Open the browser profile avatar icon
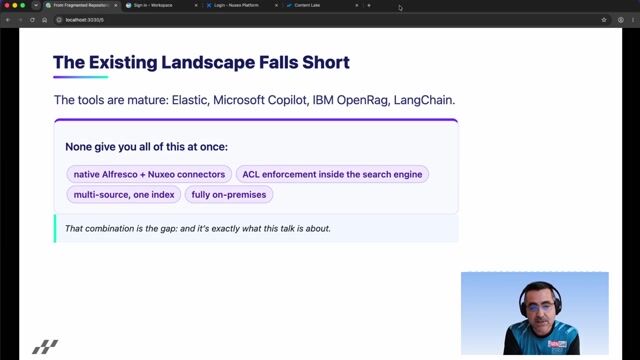The width and height of the screenshot is (640, 360). coord(620,20)
